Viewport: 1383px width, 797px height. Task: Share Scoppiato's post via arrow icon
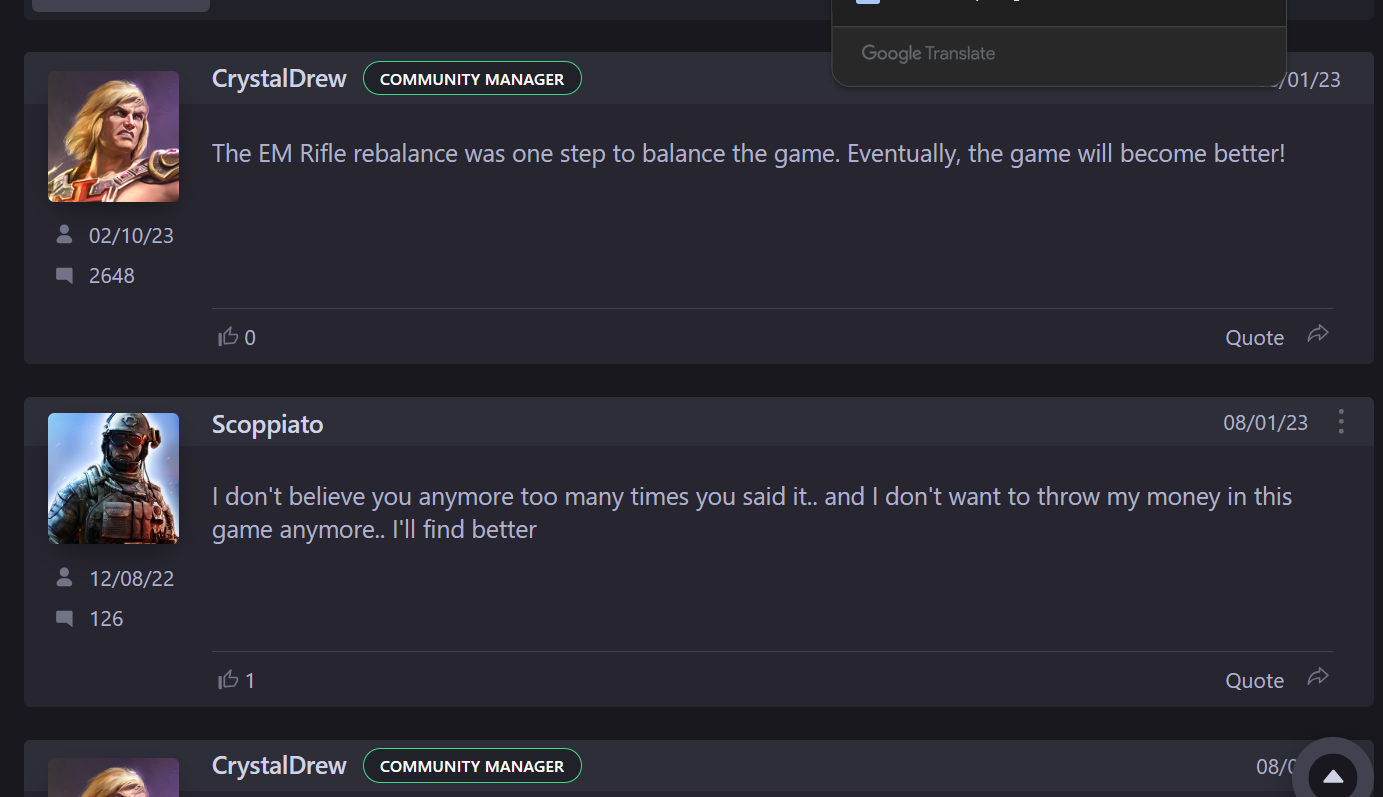(x=1318, y=678)
